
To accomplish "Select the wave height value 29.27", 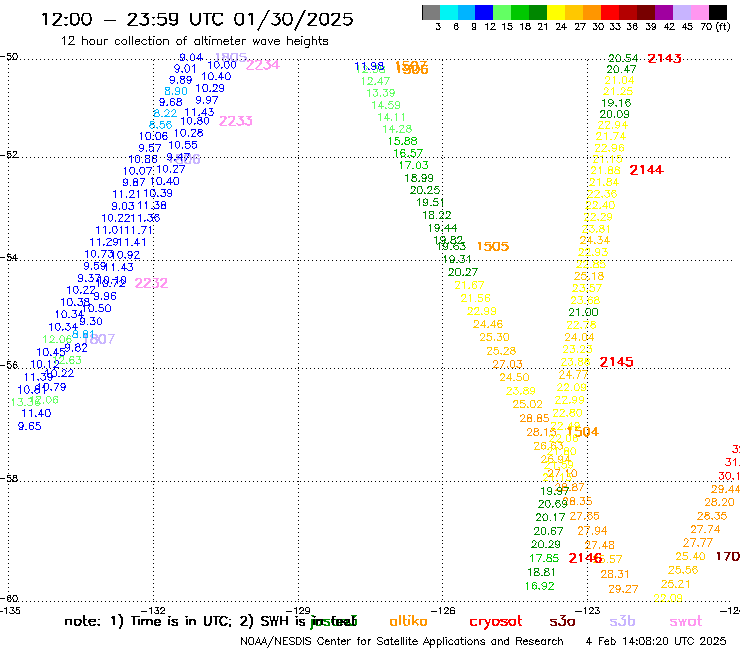I will click(x=623, y=589).
